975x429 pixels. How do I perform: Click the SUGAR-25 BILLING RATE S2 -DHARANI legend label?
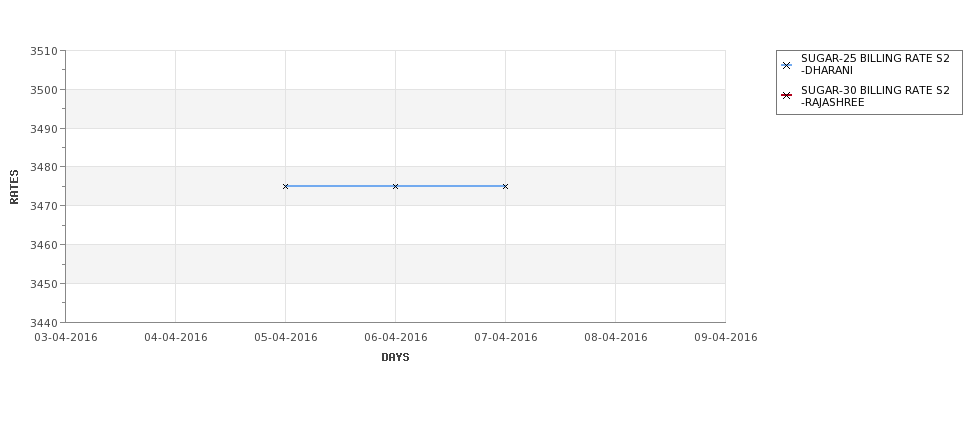point(875,65)
